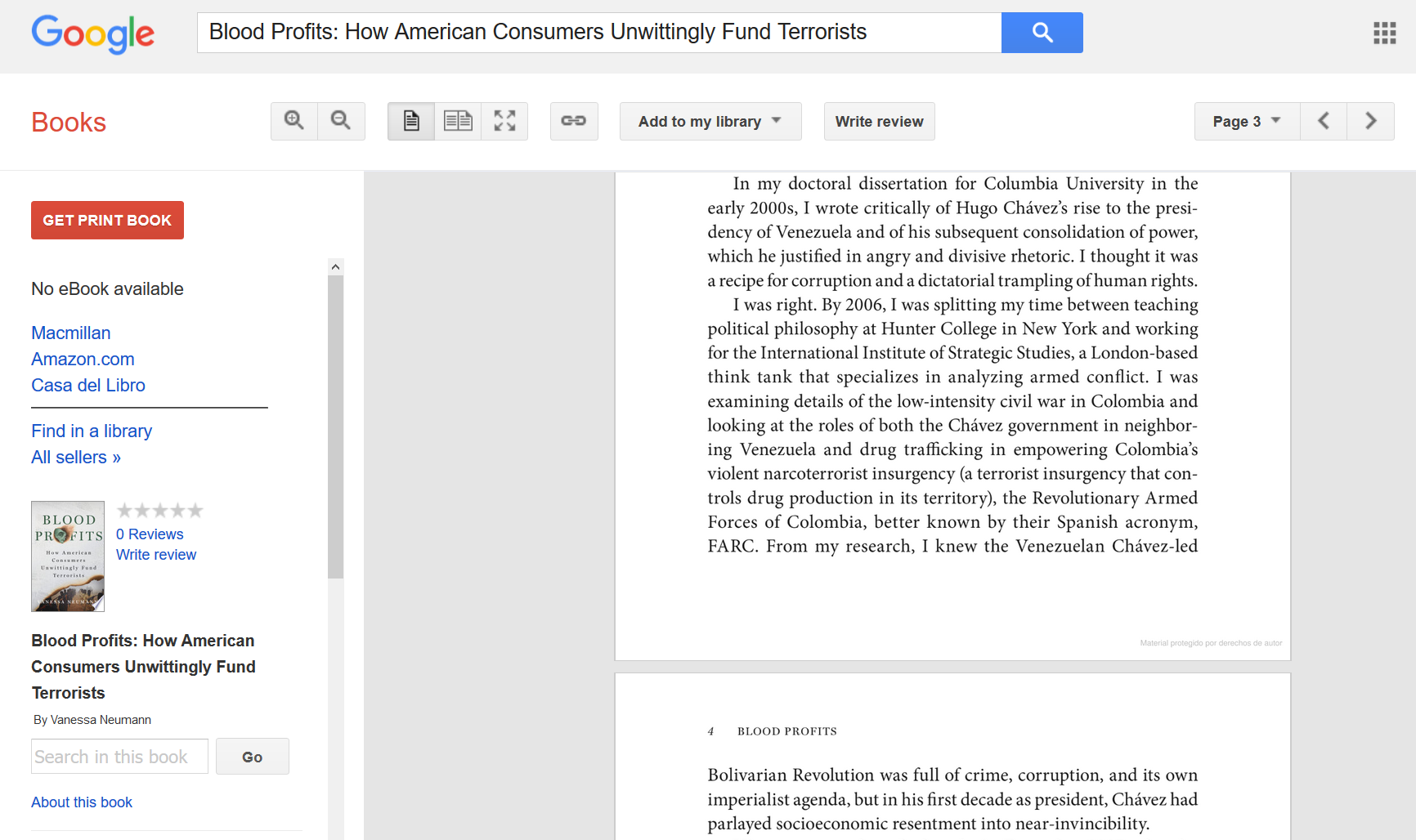1416x840 pixels.
Task: Open the Amazon.com seller link
Action: click(x=83, y=359)
